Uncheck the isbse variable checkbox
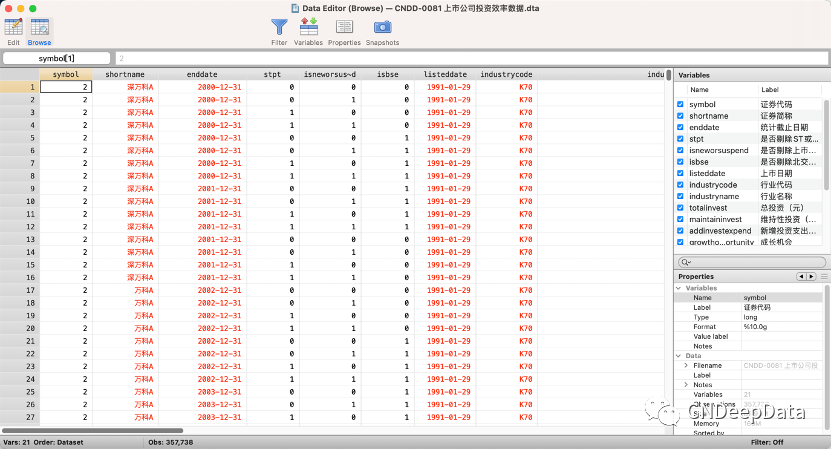Image resolution: width=832 pixels, height=450 pixels. [680, 162]
